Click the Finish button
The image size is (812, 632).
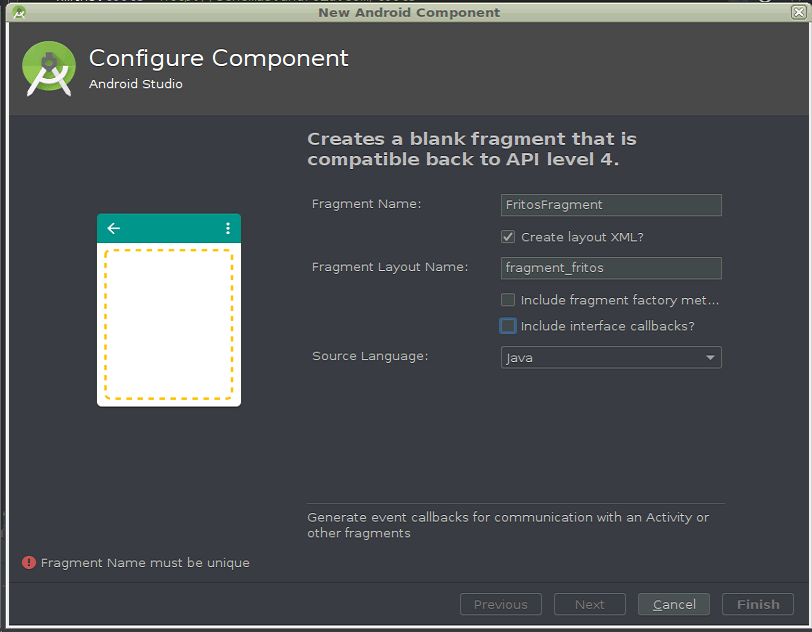point(758,605)
